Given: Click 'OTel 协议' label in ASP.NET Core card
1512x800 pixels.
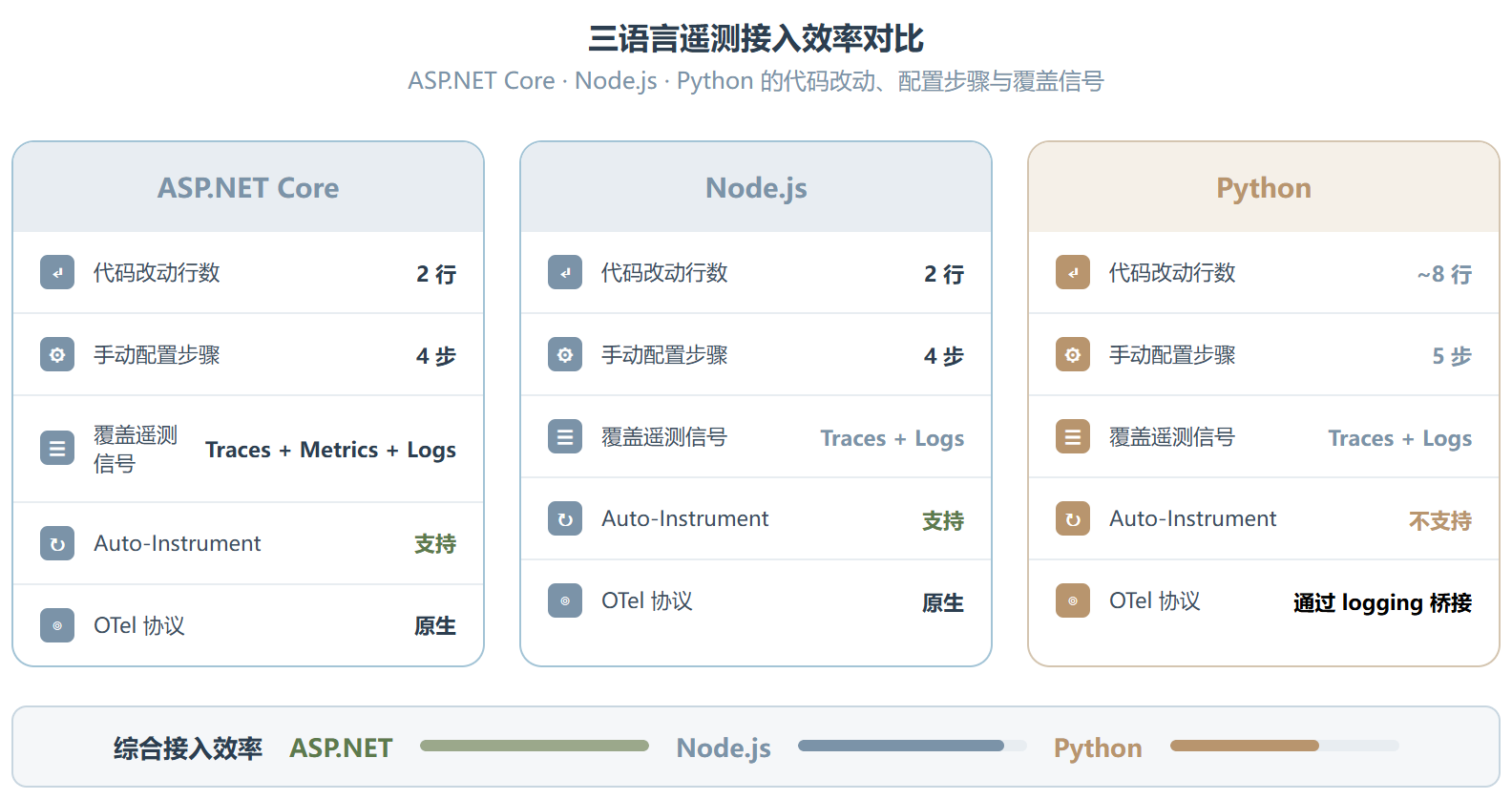Looking at the screenshot, I should coord(139,625).
